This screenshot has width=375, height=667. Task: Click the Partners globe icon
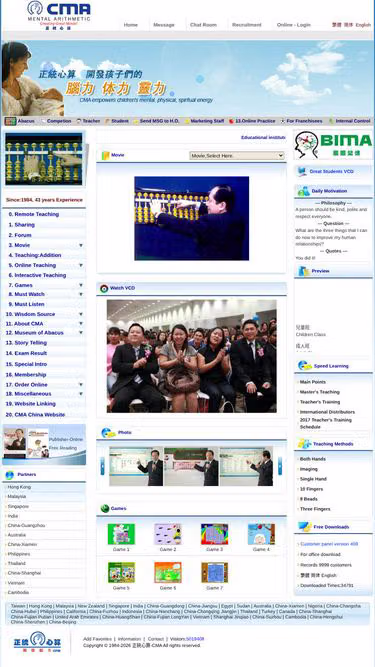(x=9, y=475)
